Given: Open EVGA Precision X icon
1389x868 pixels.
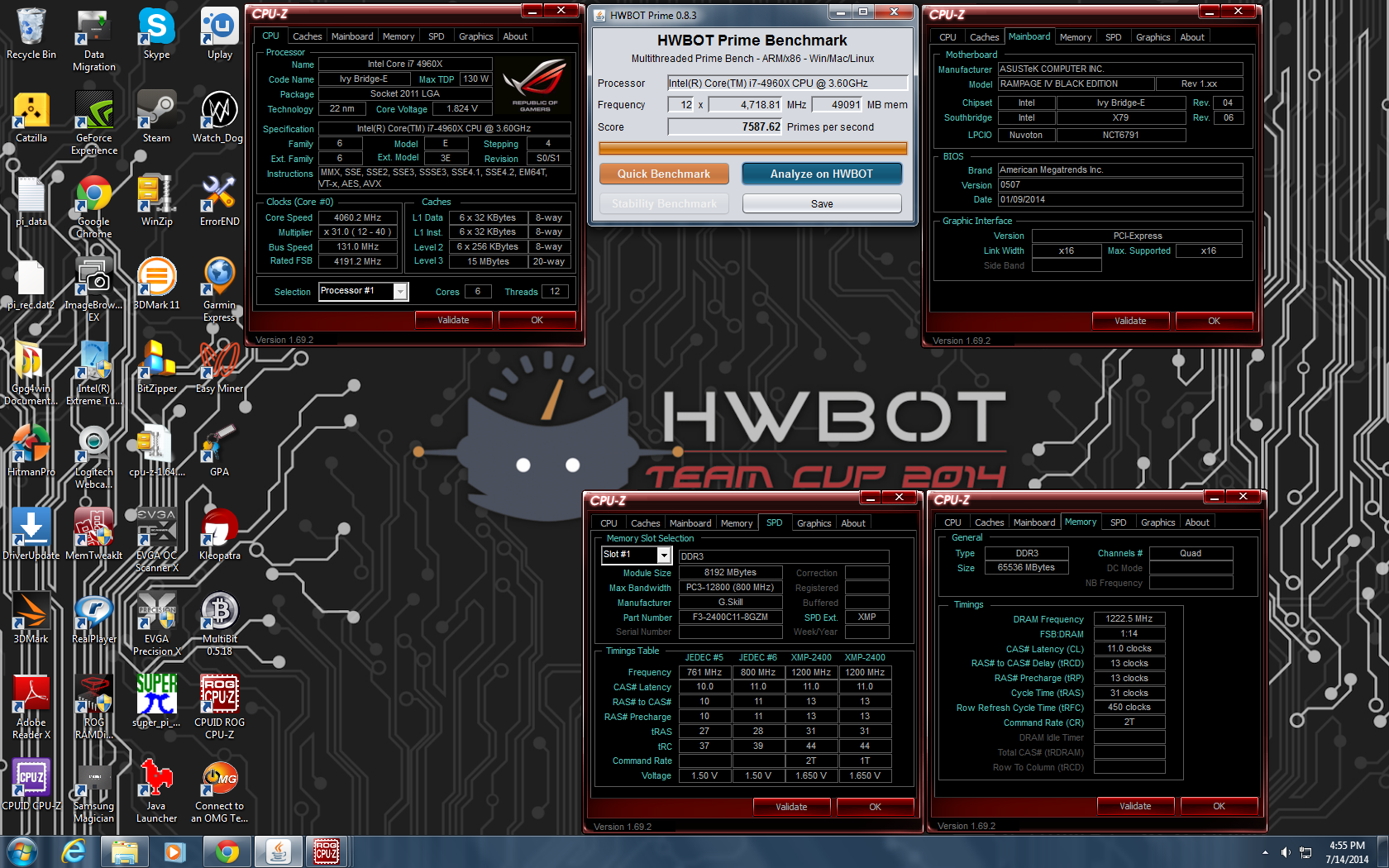Looking at the screenshot, I should [156, 623].
